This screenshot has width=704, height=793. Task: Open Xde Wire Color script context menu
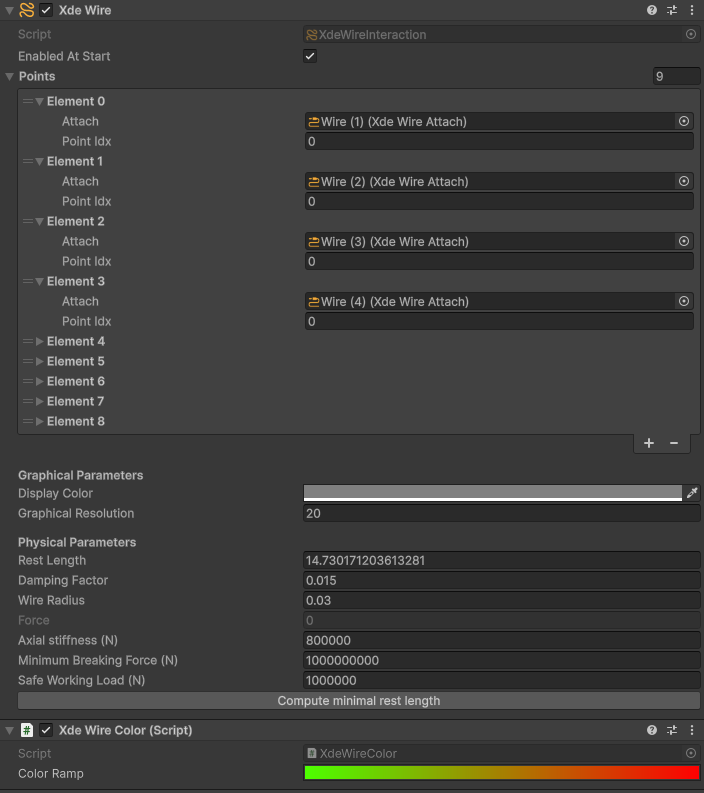[x=692, y=730]
